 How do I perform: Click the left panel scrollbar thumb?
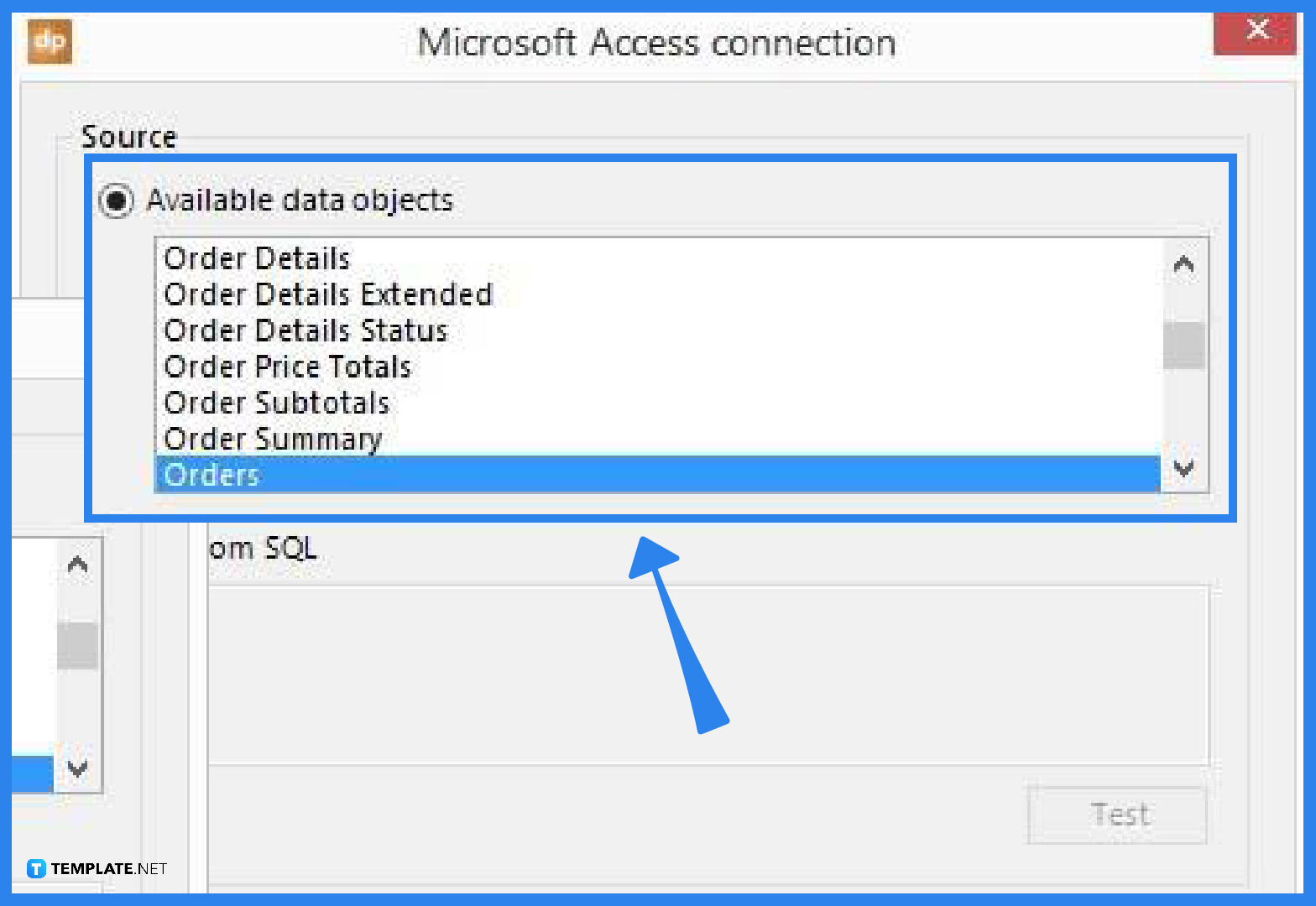point(77,646)
